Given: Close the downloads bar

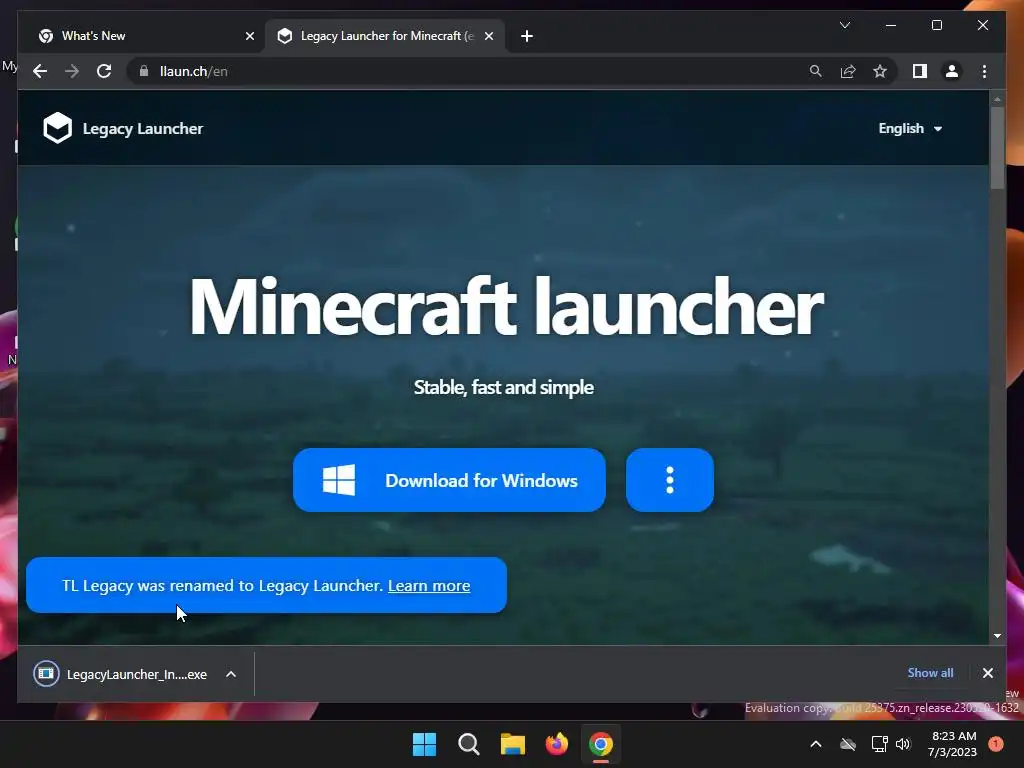Looking at the screenshot, I should (x=987, y=673).
